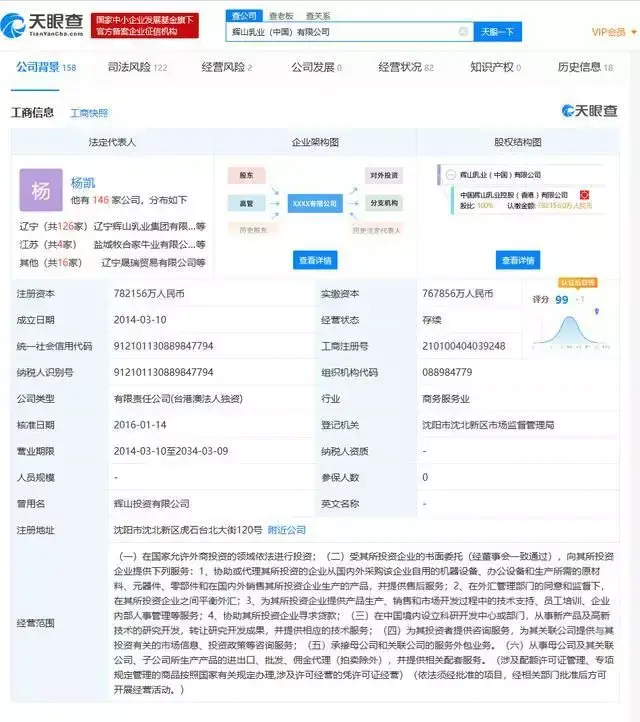
Task: Open 中国辉山乳业控股（香港）有限公司 shareholder link
Action: [x=514, y=195]
